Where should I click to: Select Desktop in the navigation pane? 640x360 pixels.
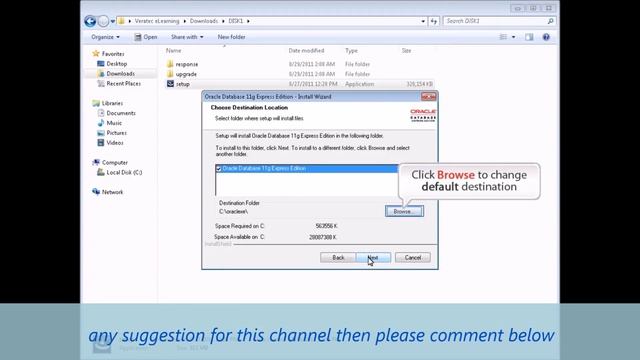click(x=117, y=64)
